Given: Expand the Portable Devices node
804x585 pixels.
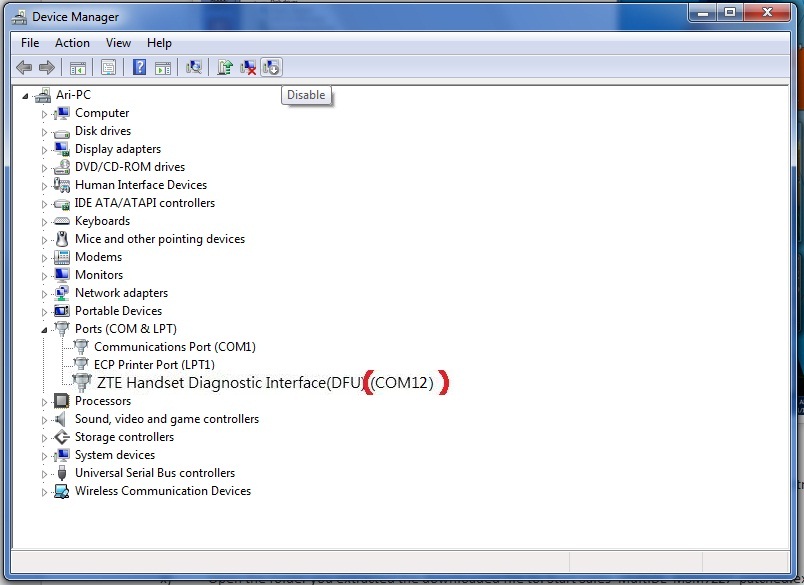Looking at the screenshot, I should 44,312.
